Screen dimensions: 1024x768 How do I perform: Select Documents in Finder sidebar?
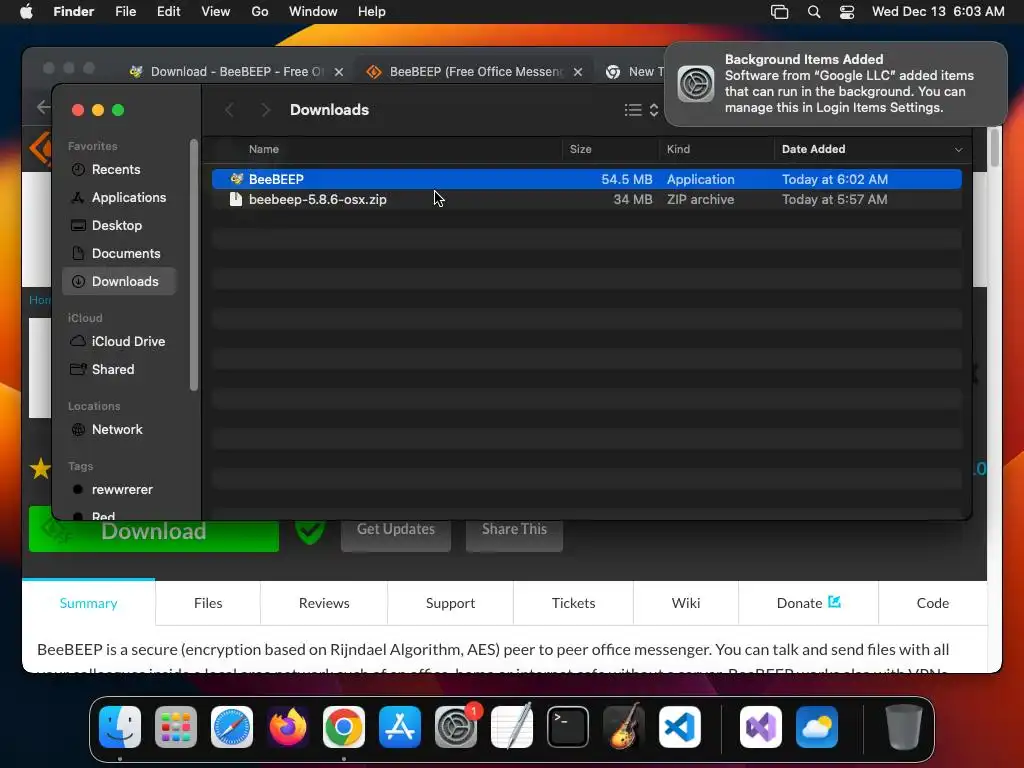pos(120,253)
